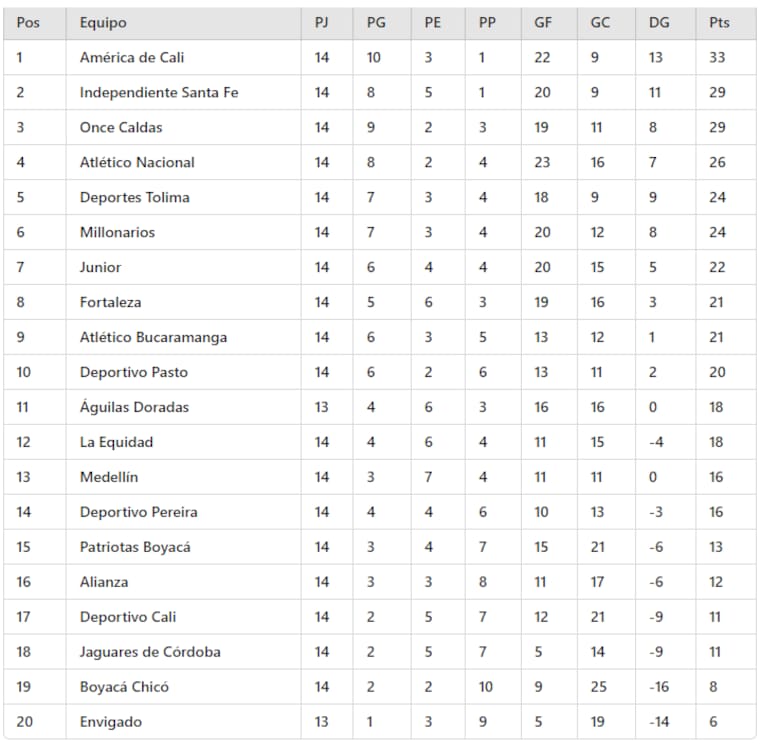Click the PG column header

point(375,23)
